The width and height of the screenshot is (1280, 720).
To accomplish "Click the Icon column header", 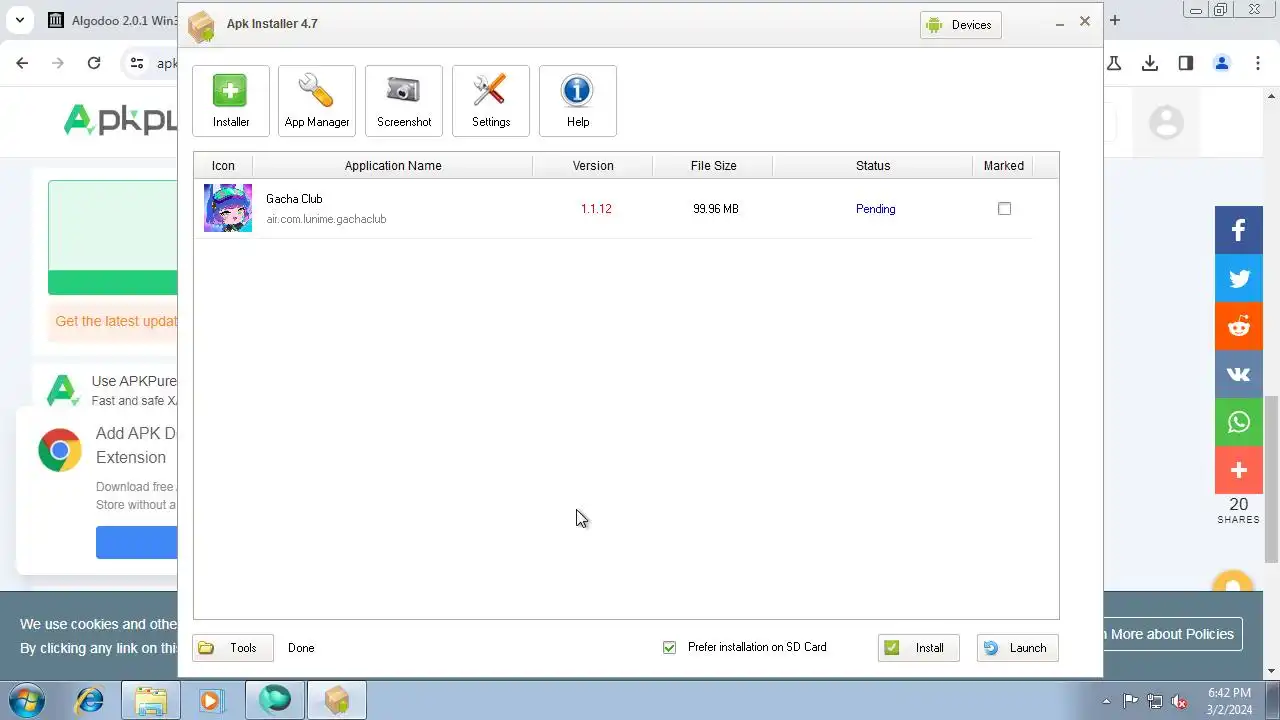I will click(223, 166).
